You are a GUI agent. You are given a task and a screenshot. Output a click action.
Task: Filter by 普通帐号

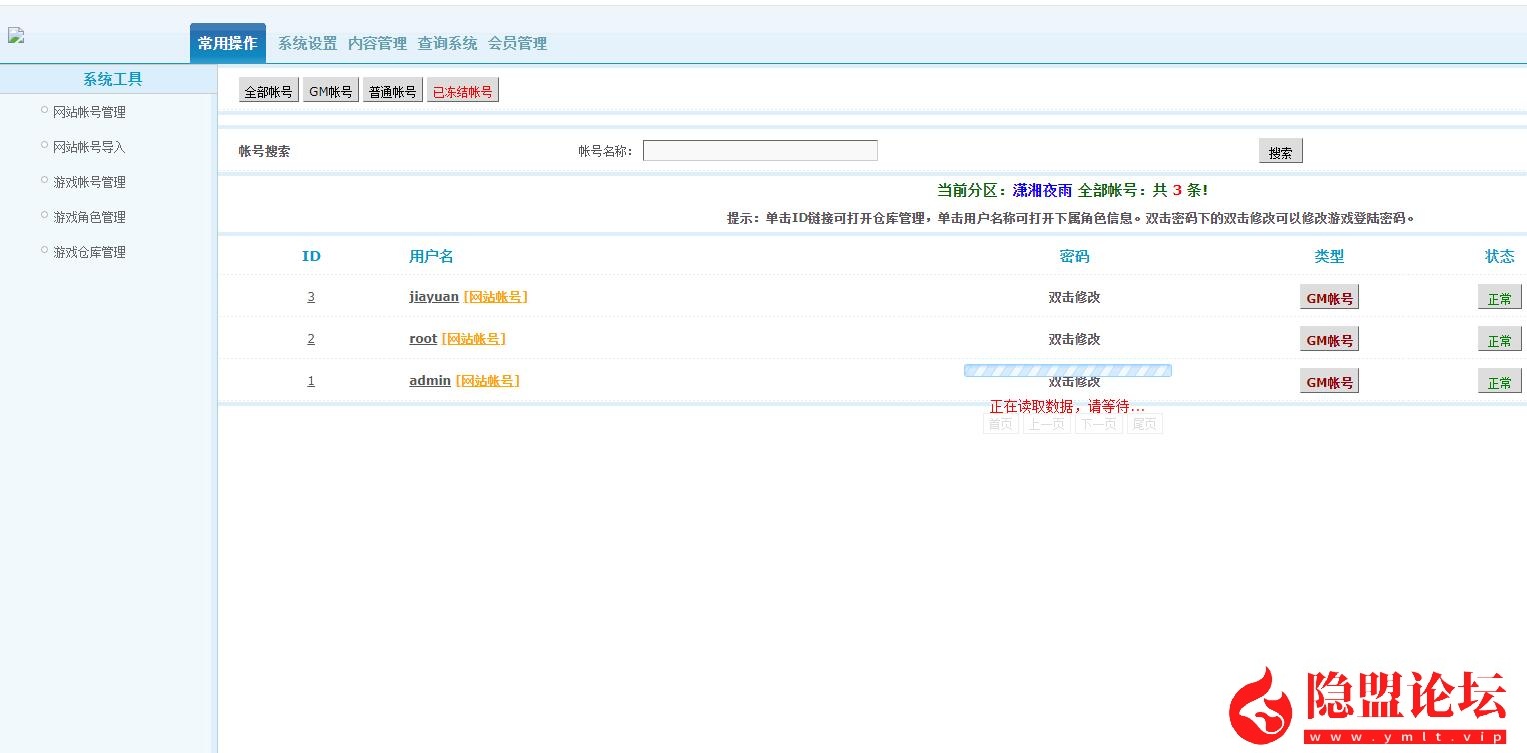[393, 91]
